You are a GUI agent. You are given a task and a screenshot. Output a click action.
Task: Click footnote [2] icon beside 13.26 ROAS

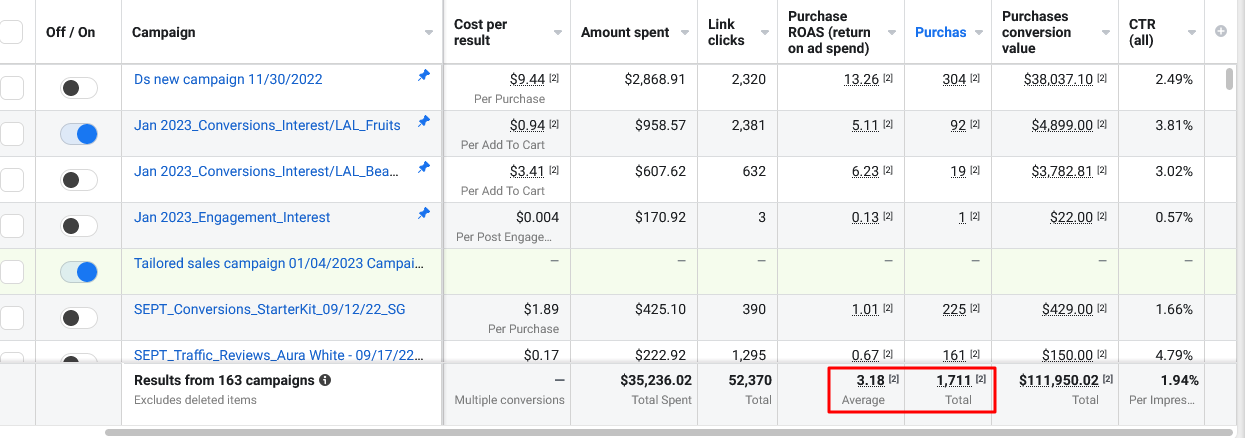coord(888,80)
